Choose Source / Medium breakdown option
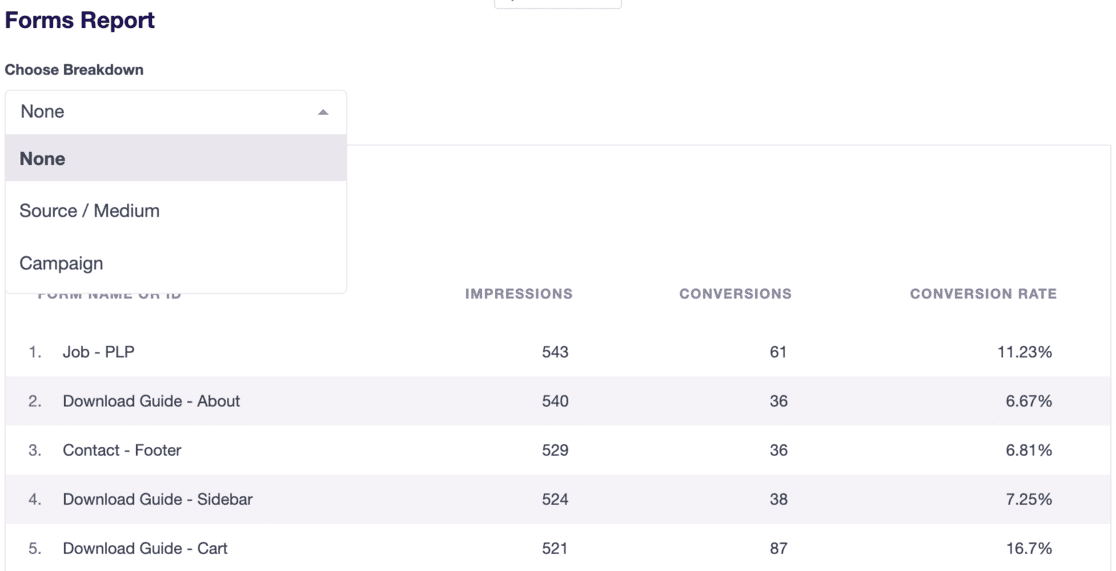 coord(176,211)
